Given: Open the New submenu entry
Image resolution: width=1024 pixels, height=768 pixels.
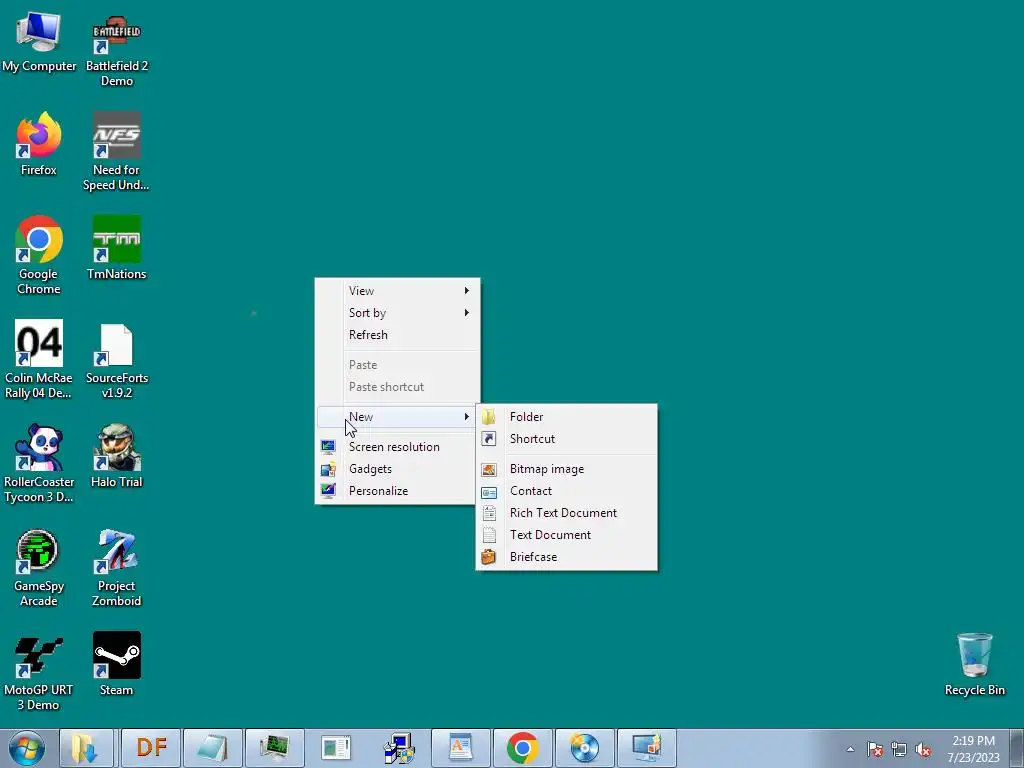Looking at the screenshot, I should point(398,417).
